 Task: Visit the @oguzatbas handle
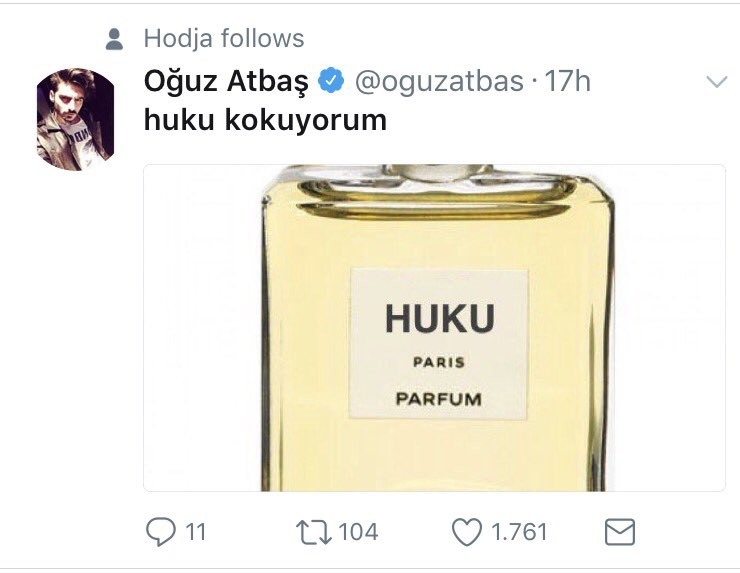coord(439,81)
